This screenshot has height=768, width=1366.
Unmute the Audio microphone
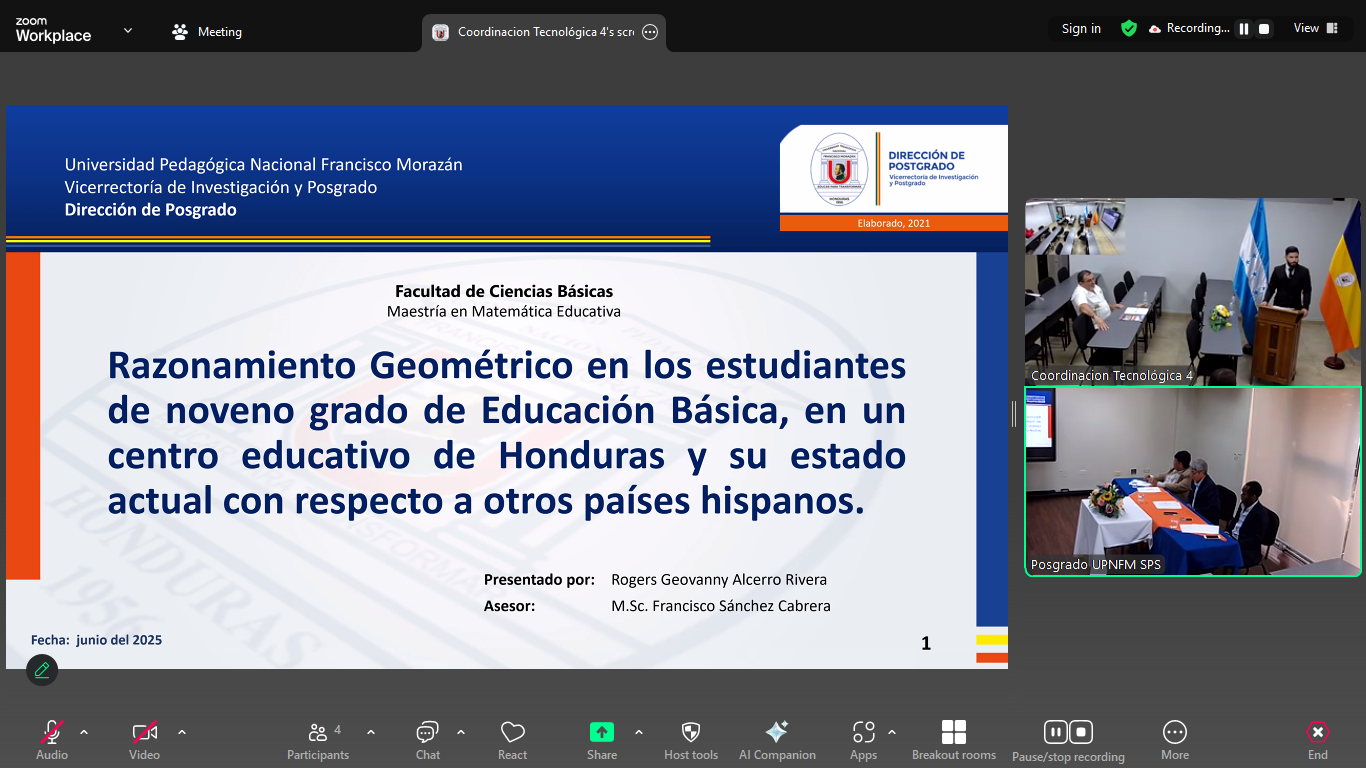(52, 740)
